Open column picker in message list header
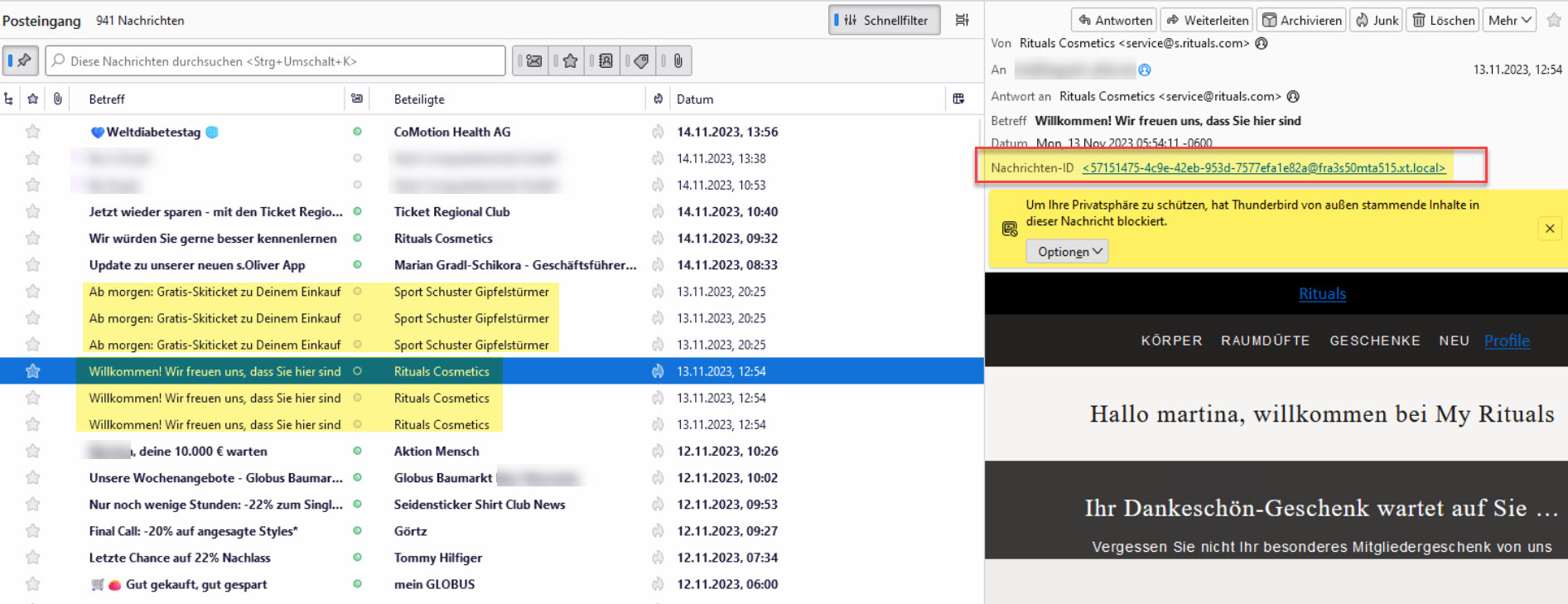The height and width of the screenshot is (604, 1568). [958, 99]
